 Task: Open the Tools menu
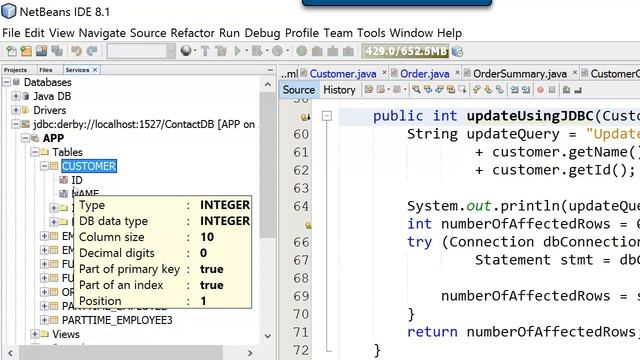coord(371,33)
